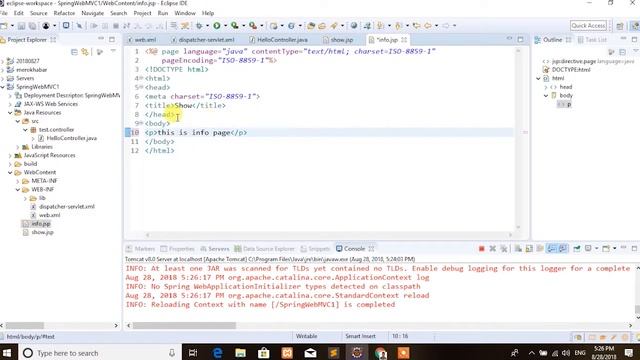Expand the Libraries node
Screen dimensions: 640x360
(18, 147)
